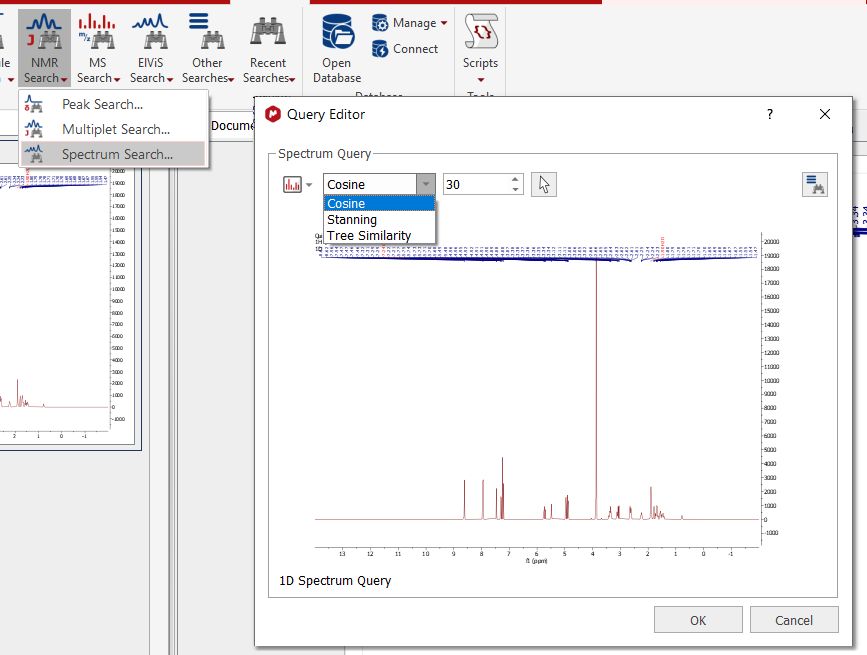Click the 'Spectrum Query' group title
The height and width of the screenshot is (655, 867).
coord(325,154)
